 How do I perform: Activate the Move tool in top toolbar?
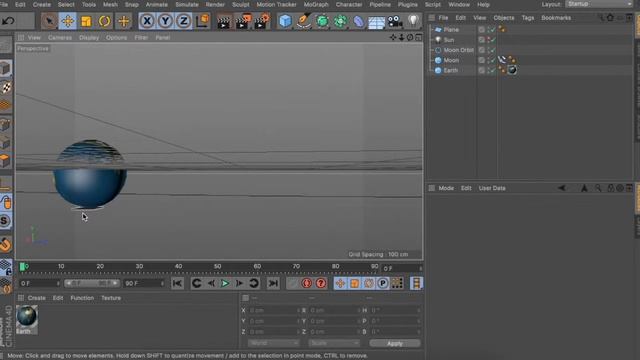coord(68,21)
